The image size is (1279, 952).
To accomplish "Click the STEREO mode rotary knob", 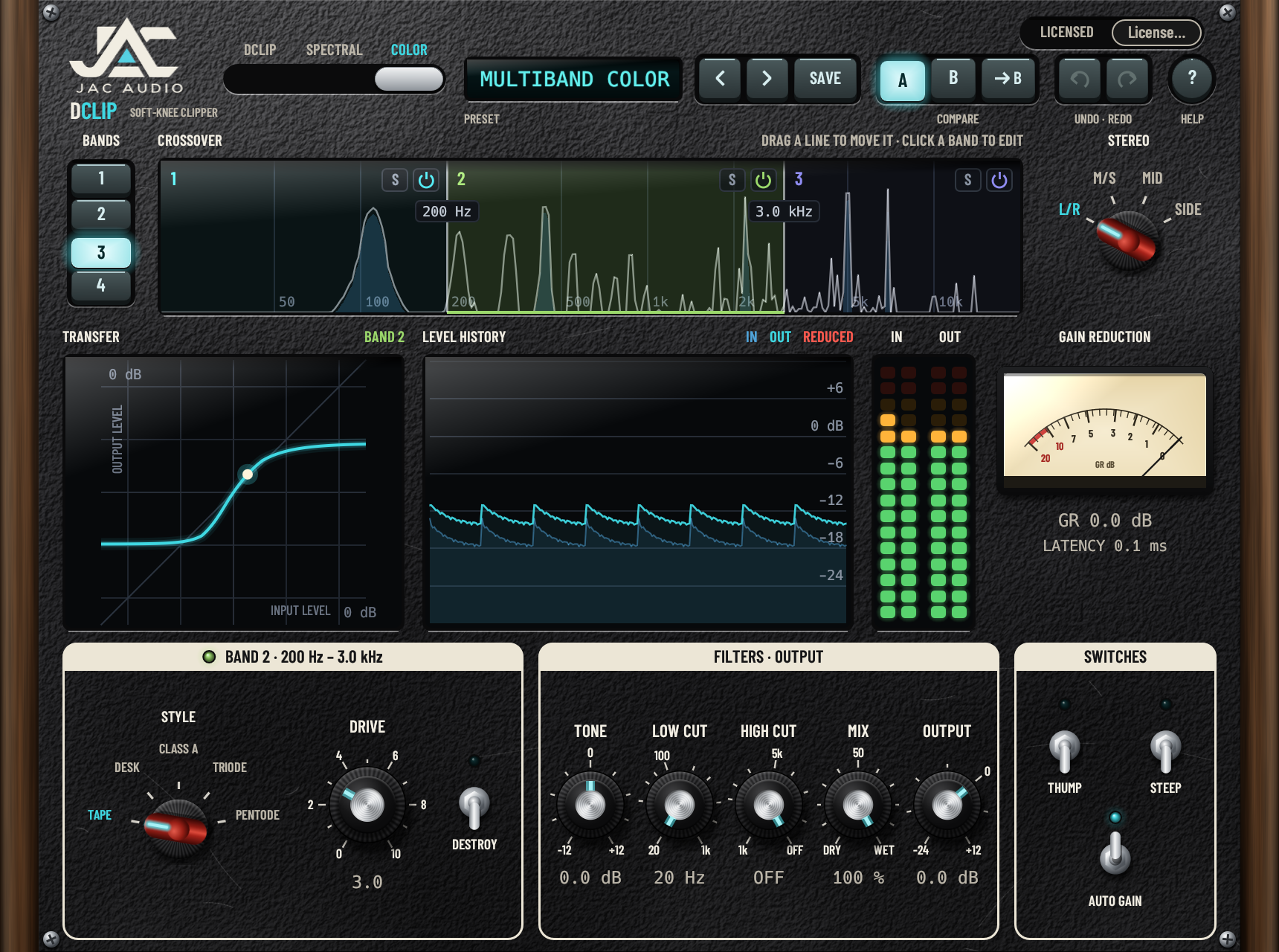I will click(x=1127, y=239).
